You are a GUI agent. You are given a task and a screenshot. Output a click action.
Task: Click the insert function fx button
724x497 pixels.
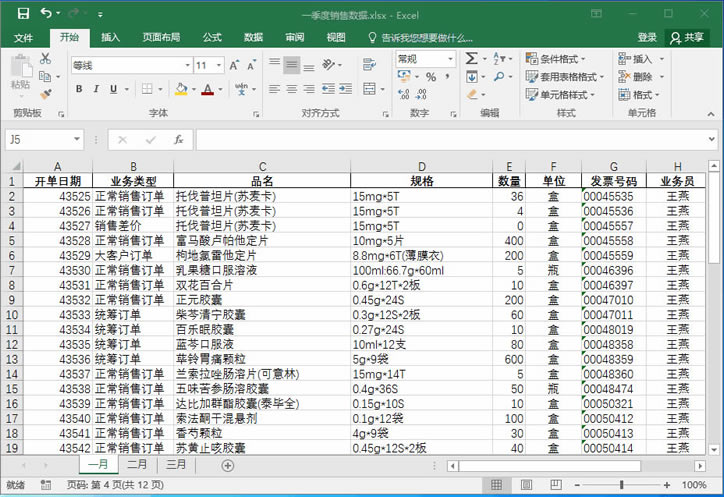click(178, 140)
